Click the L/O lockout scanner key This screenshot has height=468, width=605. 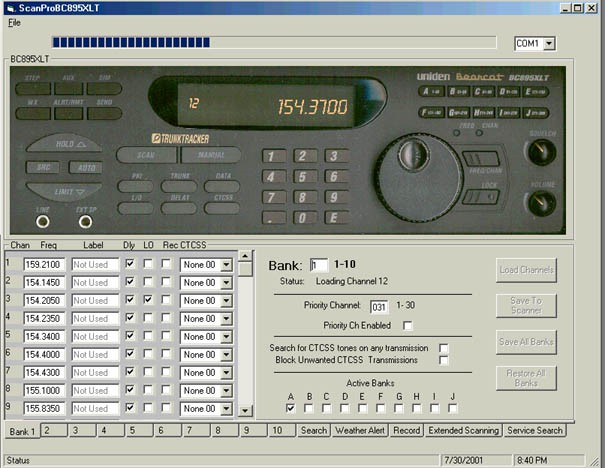pos(135,208)
